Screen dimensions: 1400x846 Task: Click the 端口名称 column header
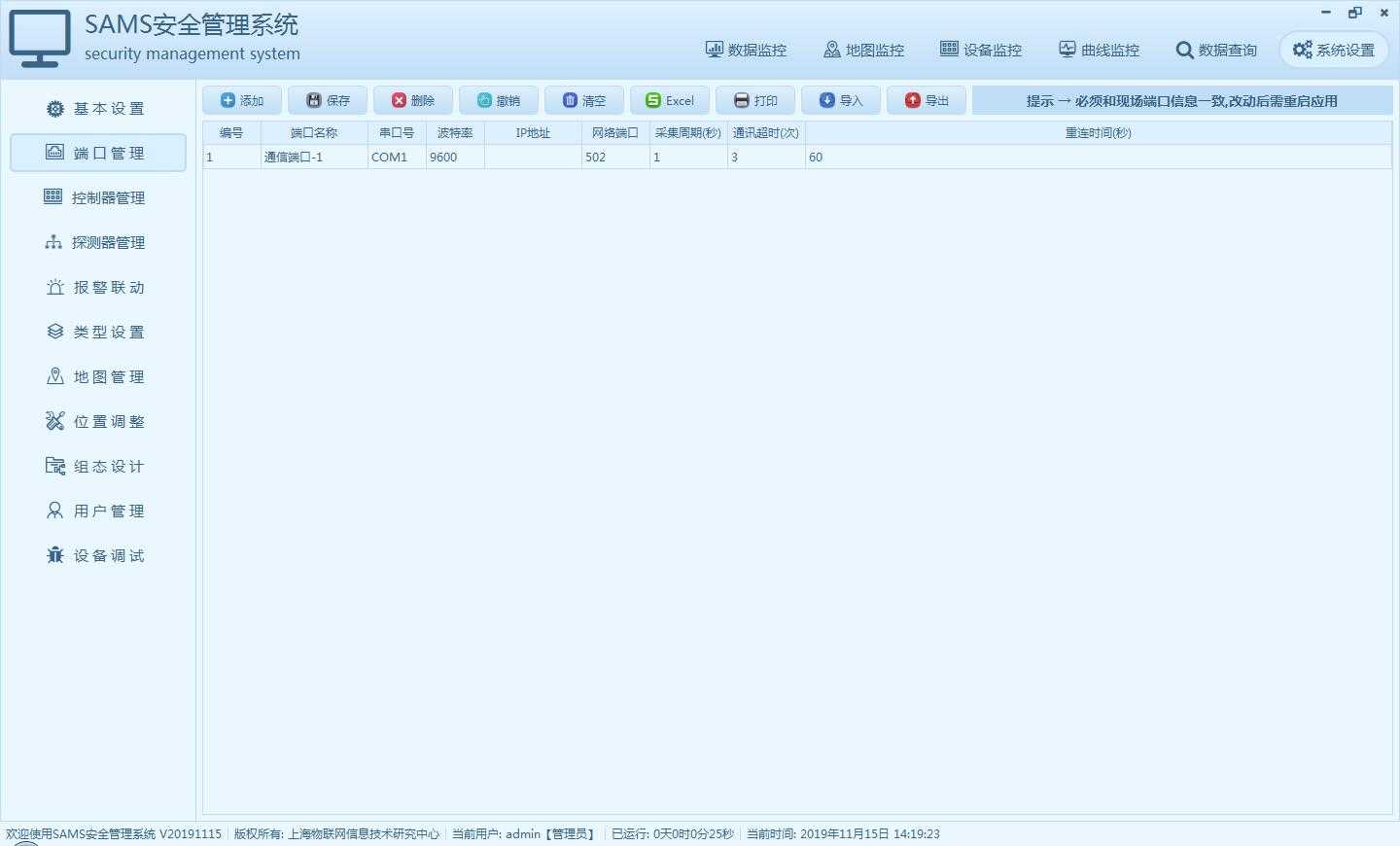[314, 133]
